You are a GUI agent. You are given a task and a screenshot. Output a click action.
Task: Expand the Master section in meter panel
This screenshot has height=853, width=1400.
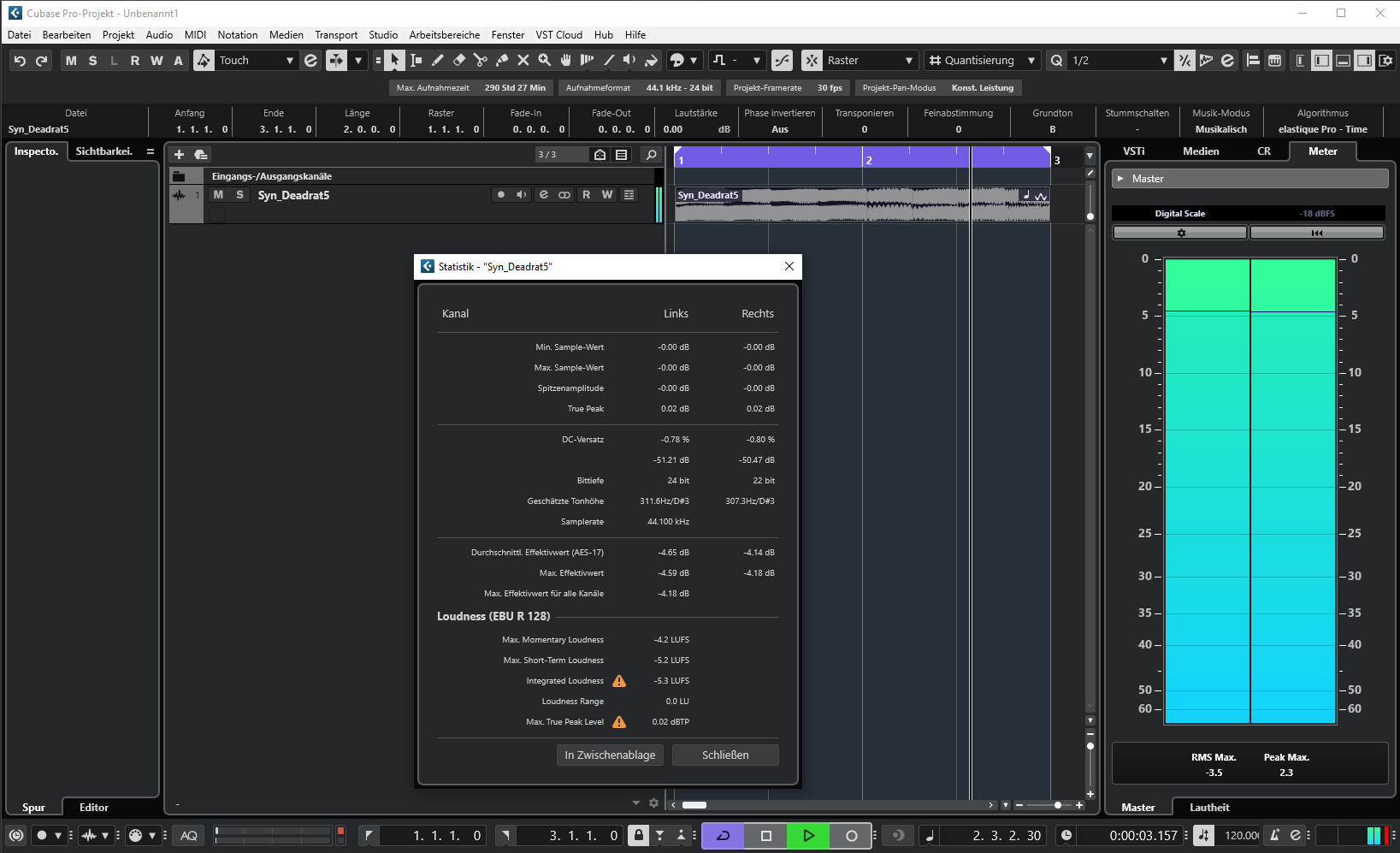pyautogui.click(x=1120, y=179)
